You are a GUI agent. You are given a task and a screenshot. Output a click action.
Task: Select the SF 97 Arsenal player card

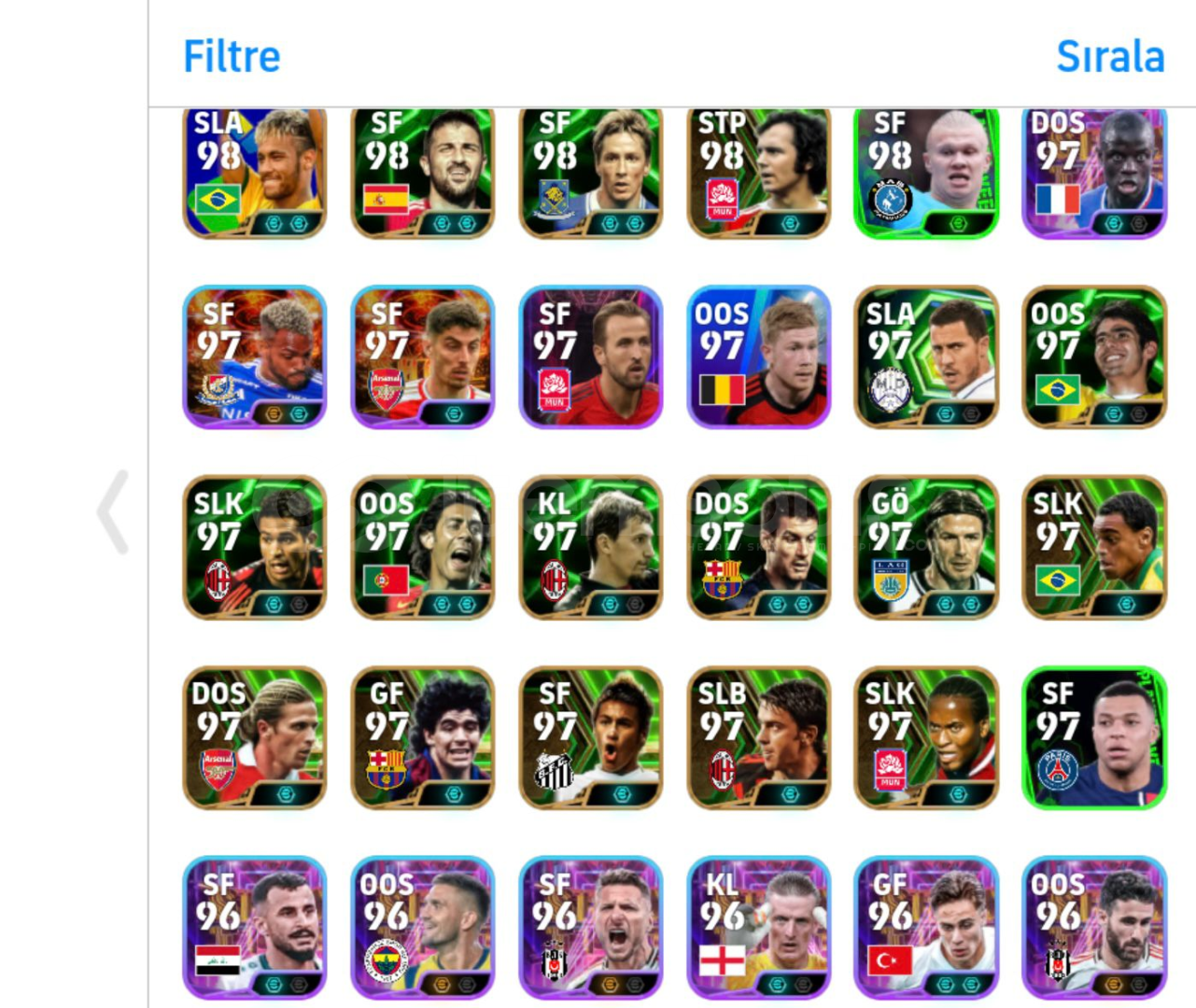pyautogui.click(x=423, y=357)
